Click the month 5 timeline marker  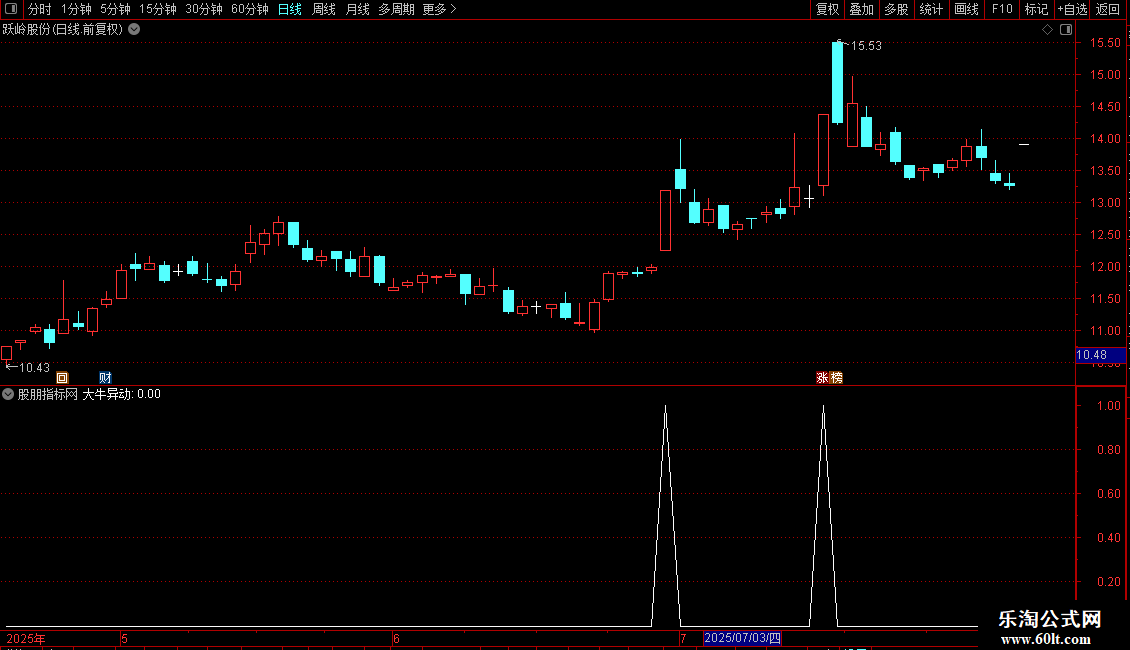(x=125, y=638)
